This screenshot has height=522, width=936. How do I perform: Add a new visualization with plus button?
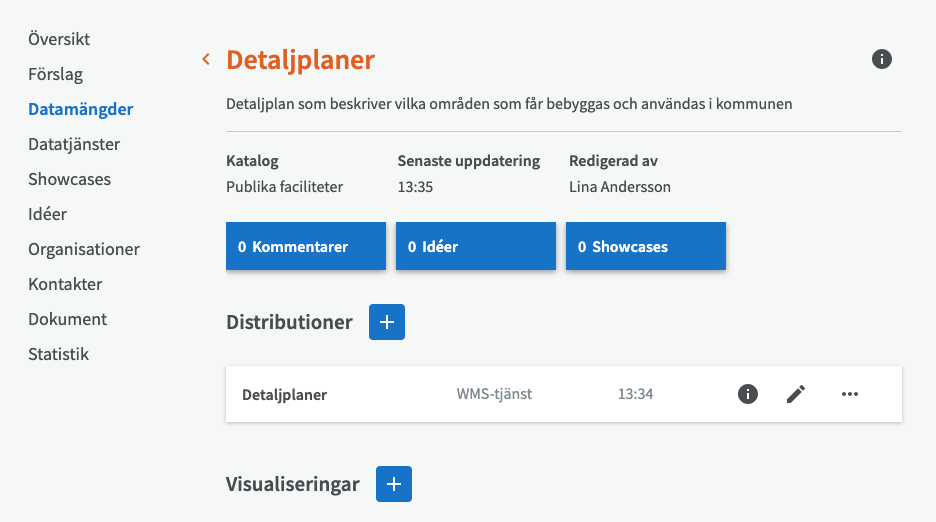click(394, 484)
